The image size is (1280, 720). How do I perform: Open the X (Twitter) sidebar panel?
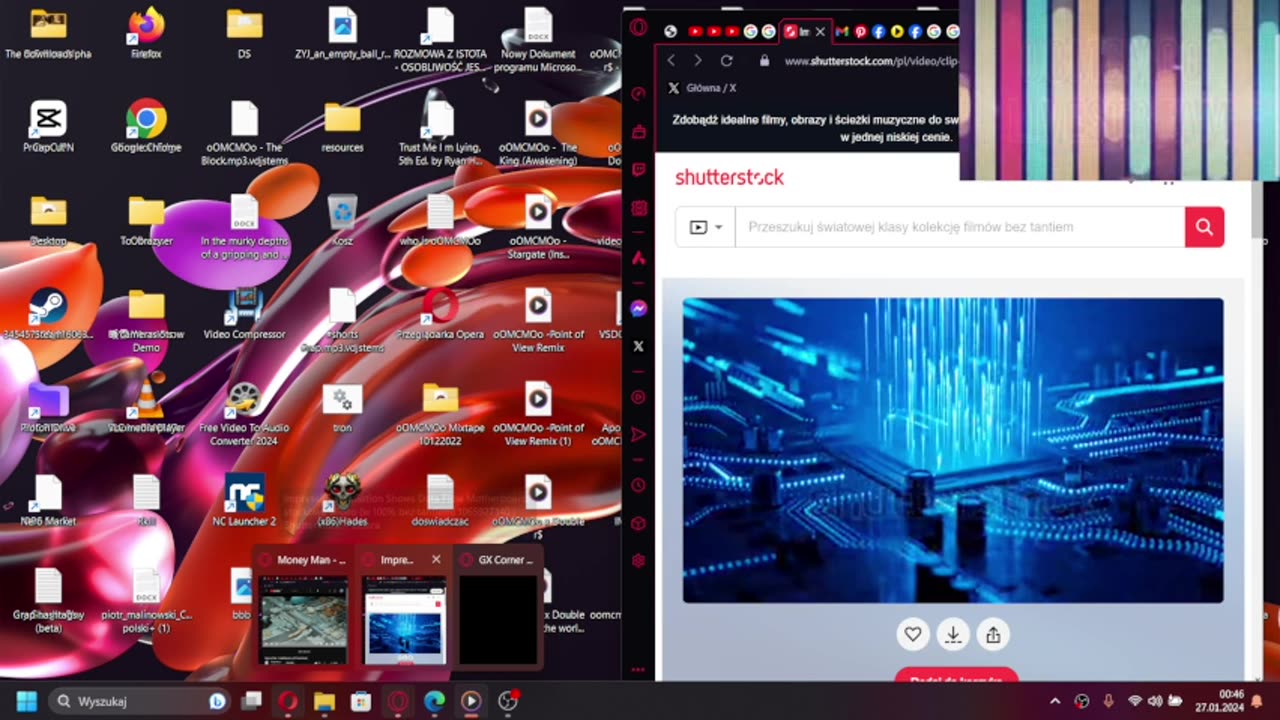[638, 346]
